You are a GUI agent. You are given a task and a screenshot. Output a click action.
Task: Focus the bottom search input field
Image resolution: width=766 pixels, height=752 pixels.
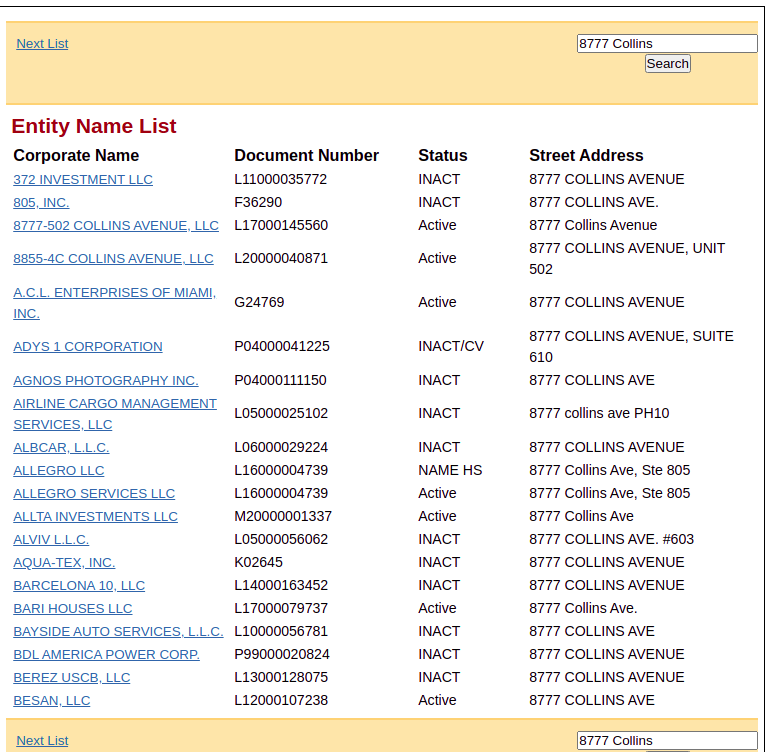pos(667,741)
